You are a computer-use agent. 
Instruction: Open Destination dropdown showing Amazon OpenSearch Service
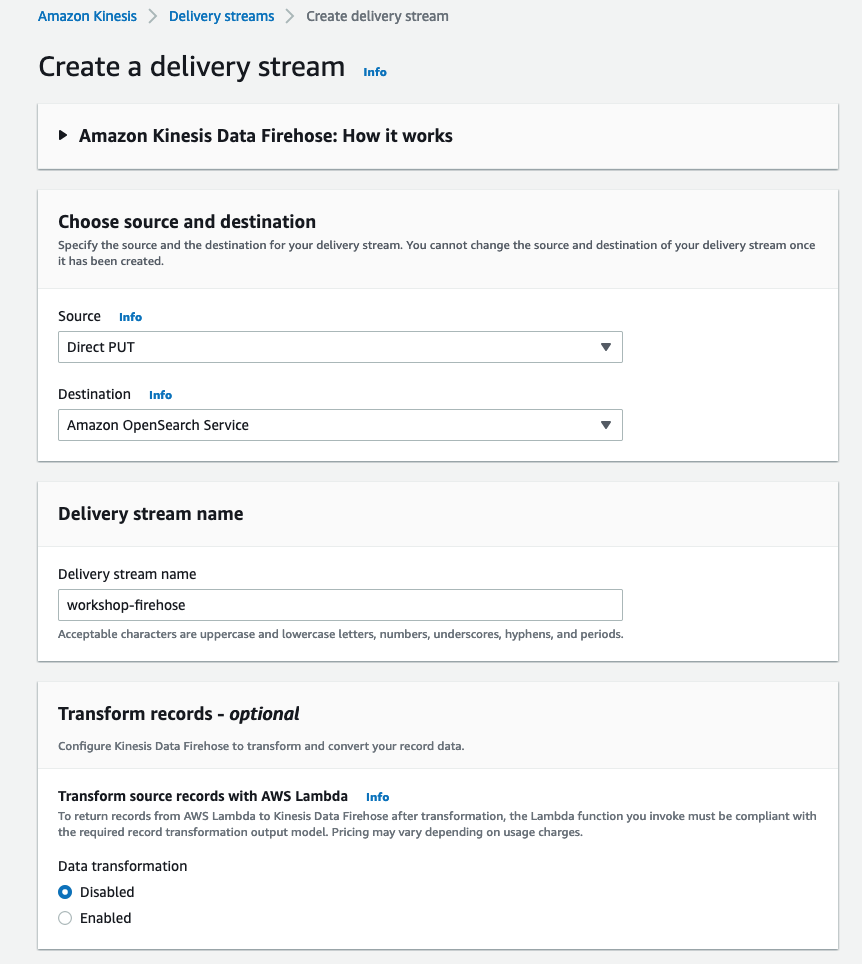pyautogui.click(x=340, y=425)
